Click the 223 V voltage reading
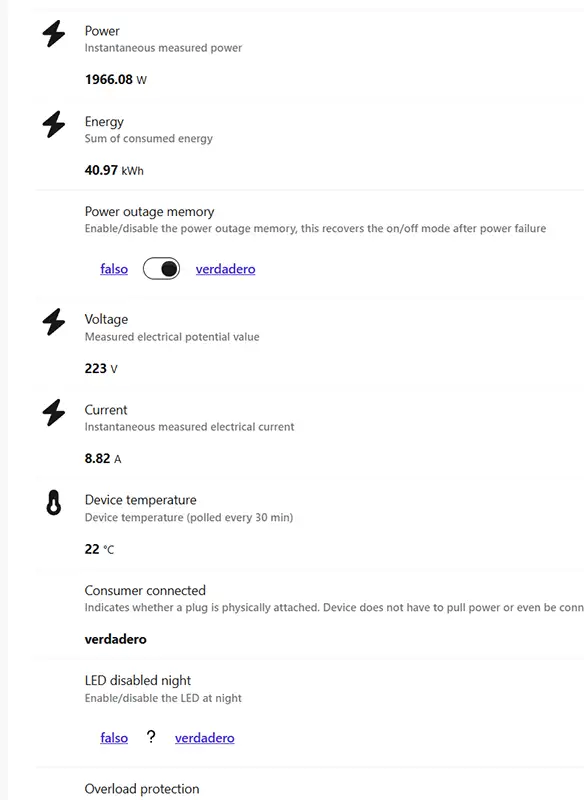Image resolution: width=584 pixels, height=800 pixels. (99, 368)
